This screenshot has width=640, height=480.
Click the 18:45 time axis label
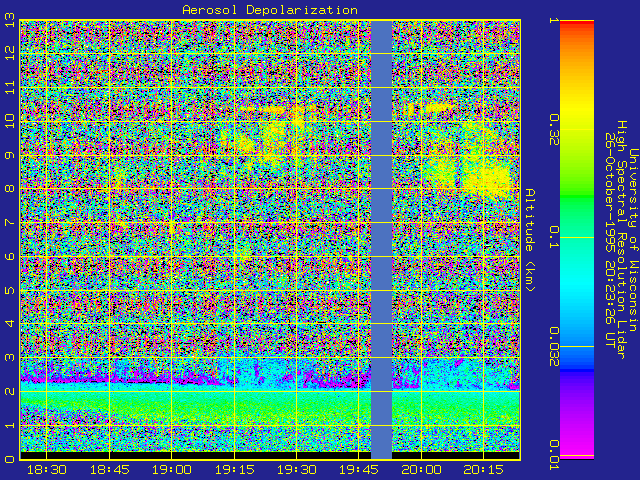109,470
